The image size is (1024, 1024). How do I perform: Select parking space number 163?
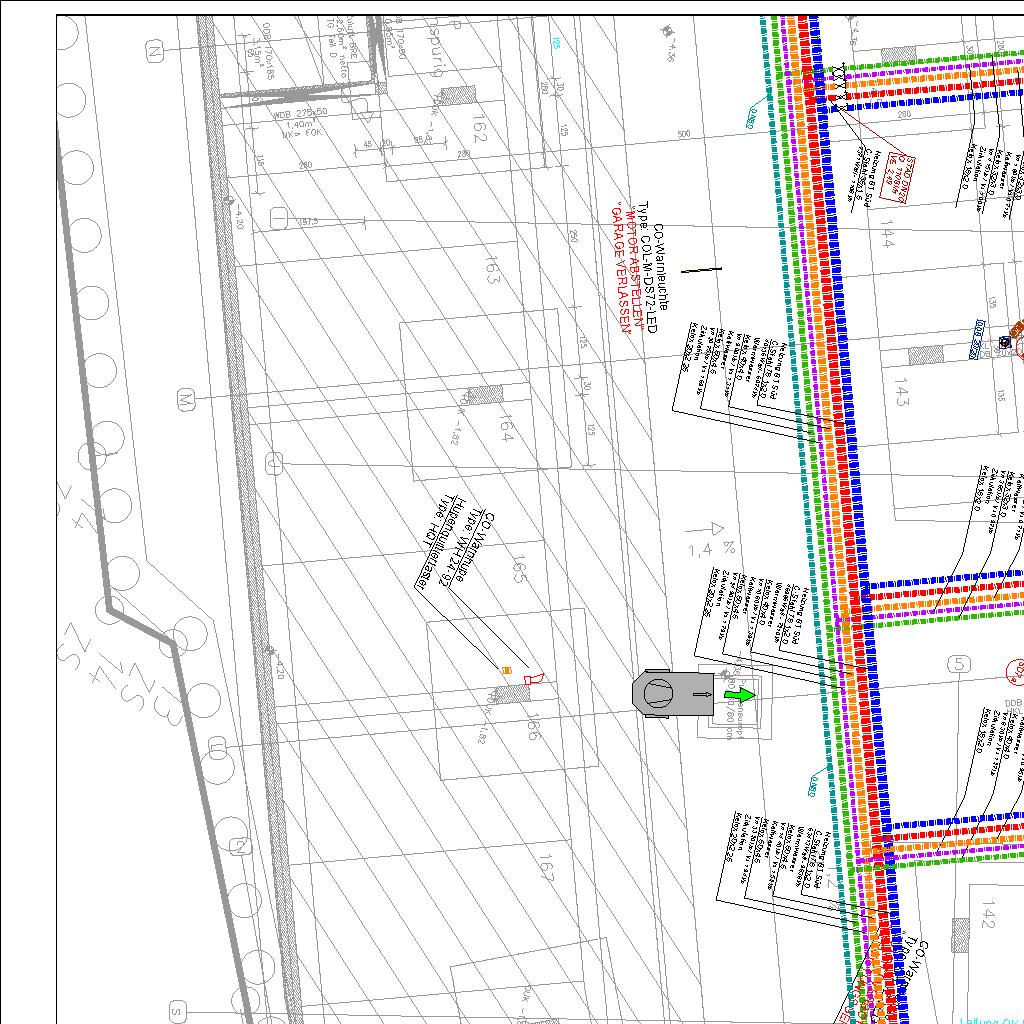[x=491, y=269]
